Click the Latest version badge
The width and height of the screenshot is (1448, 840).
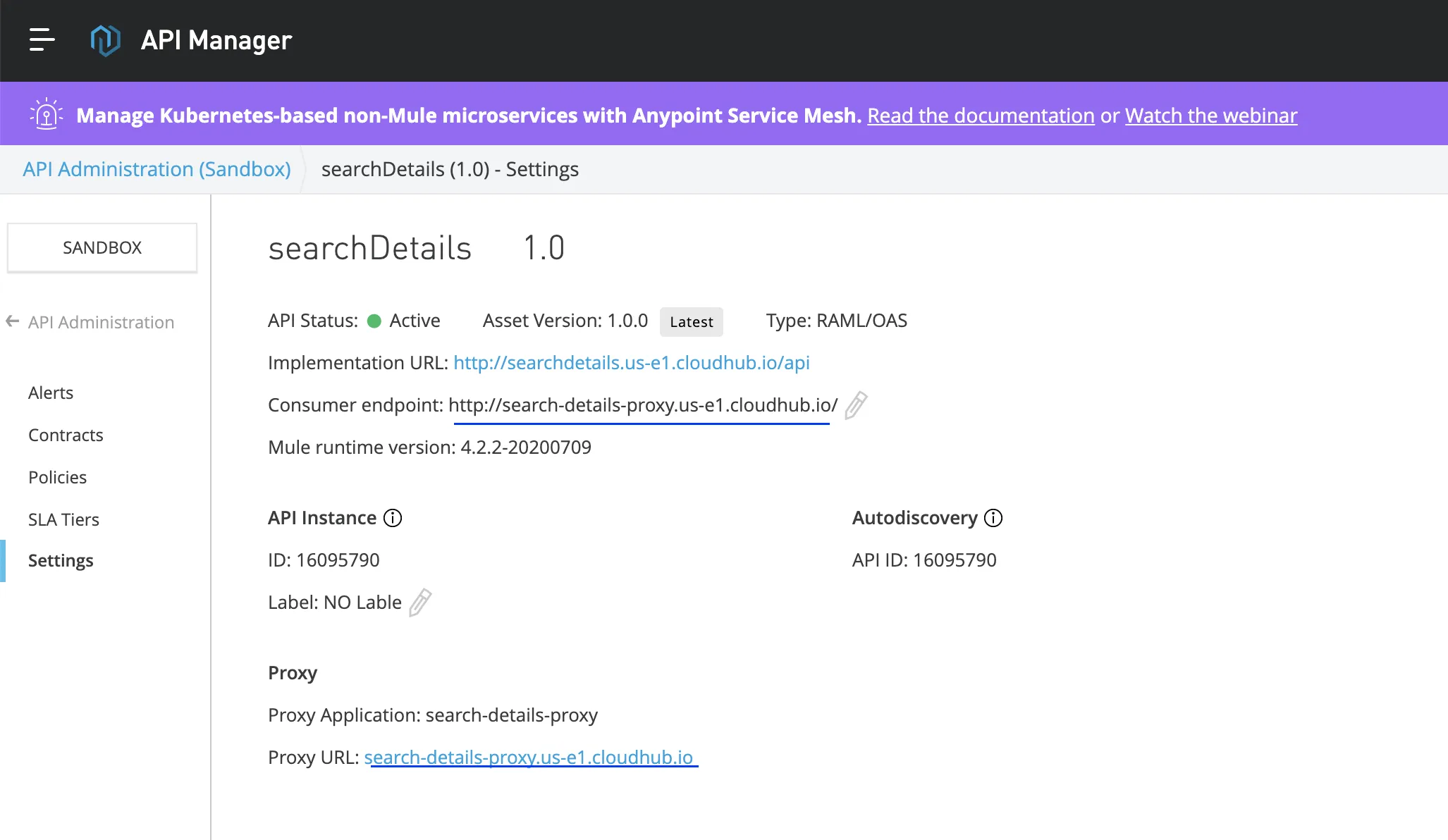pyautogui.click(x=691, y=322)
